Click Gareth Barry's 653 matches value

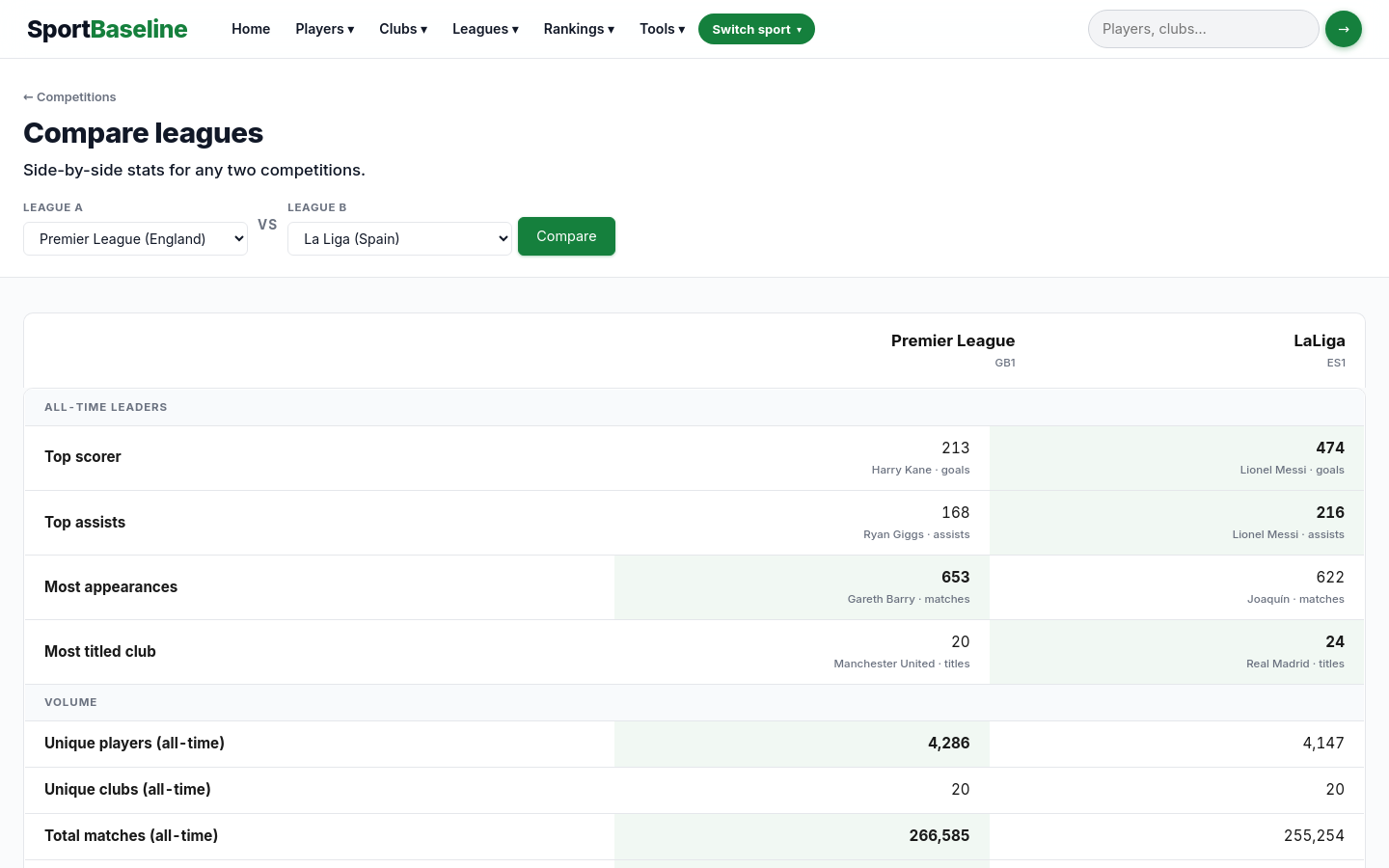(x=955, y=577)
